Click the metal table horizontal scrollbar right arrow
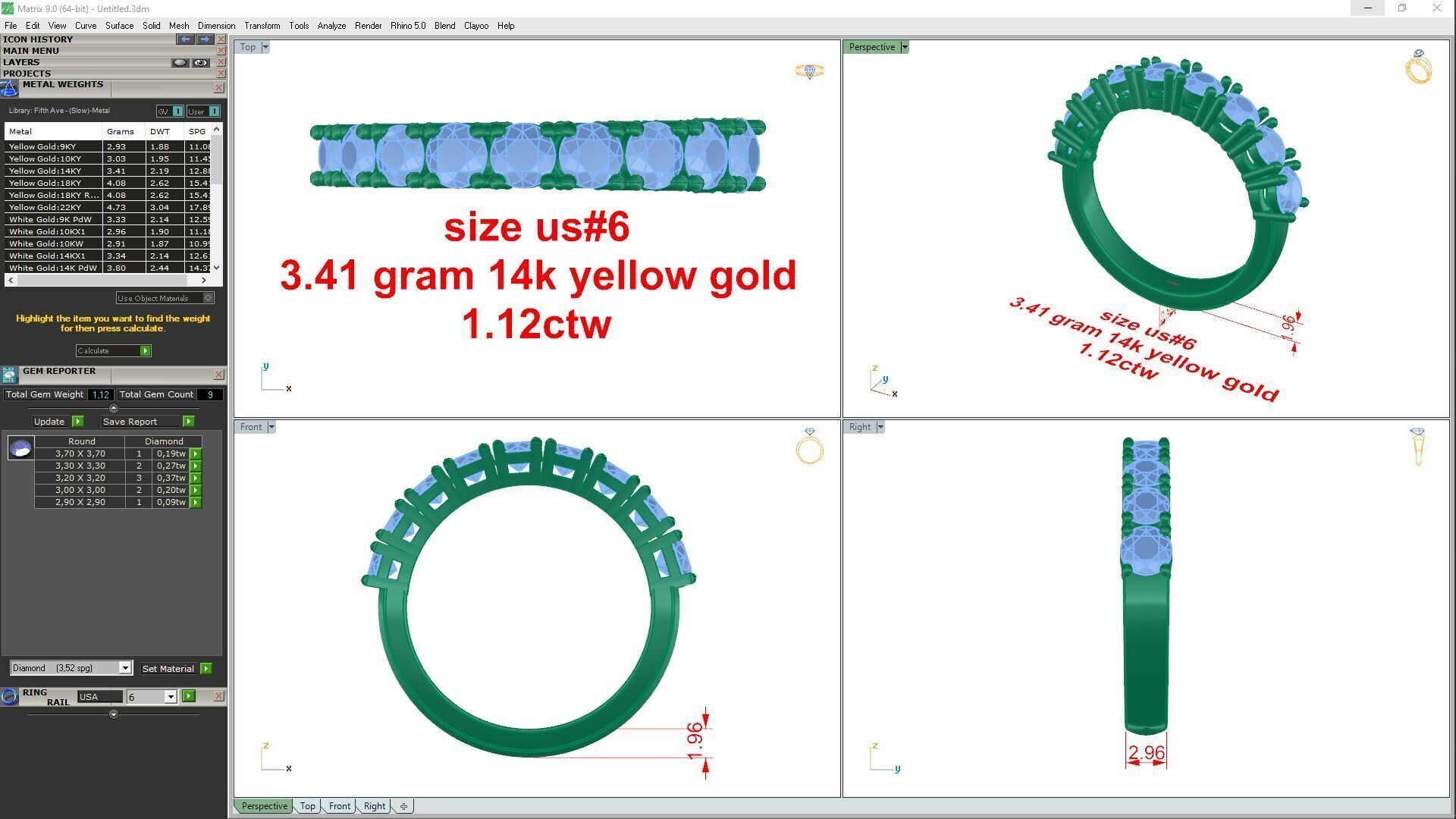 203,280
